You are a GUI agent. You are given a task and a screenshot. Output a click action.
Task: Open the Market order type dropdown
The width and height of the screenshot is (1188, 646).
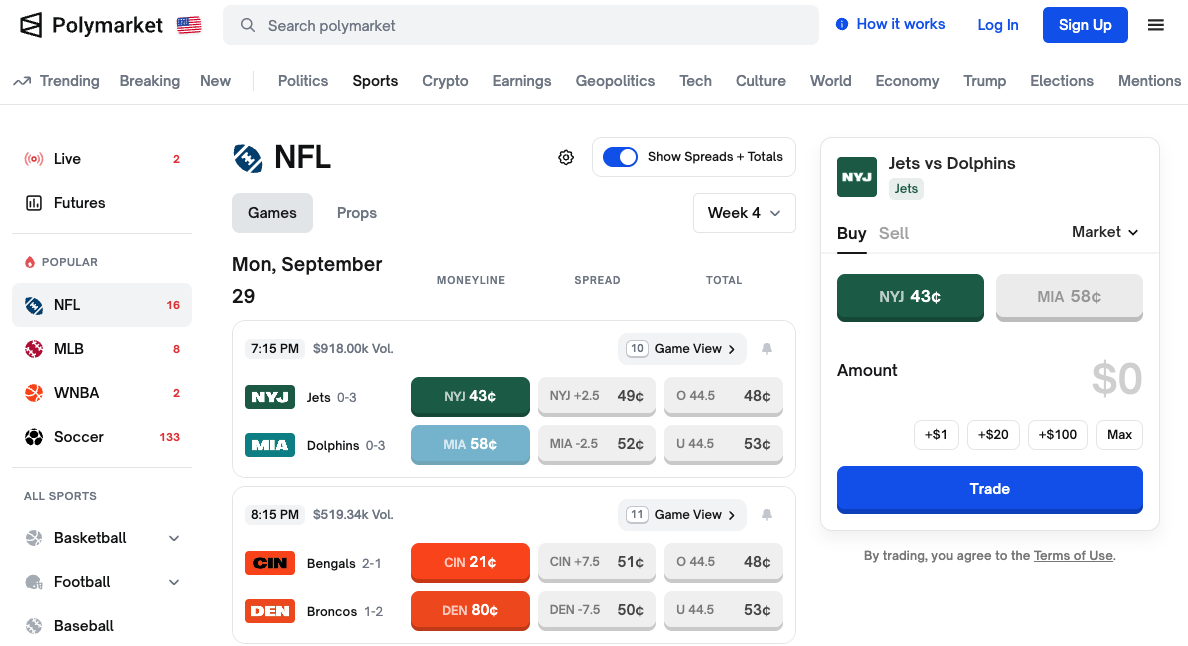coord(1105,232)
